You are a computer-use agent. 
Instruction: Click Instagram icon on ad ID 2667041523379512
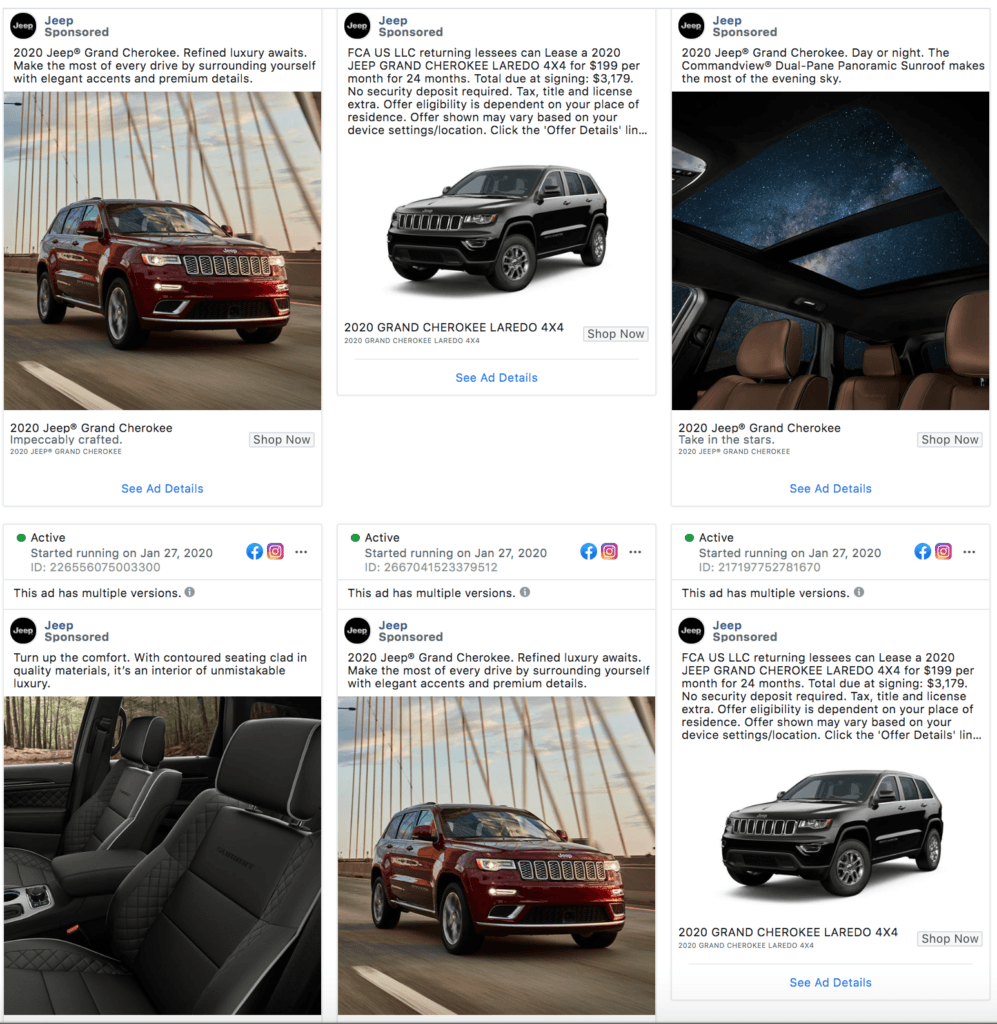coord(609,551)
